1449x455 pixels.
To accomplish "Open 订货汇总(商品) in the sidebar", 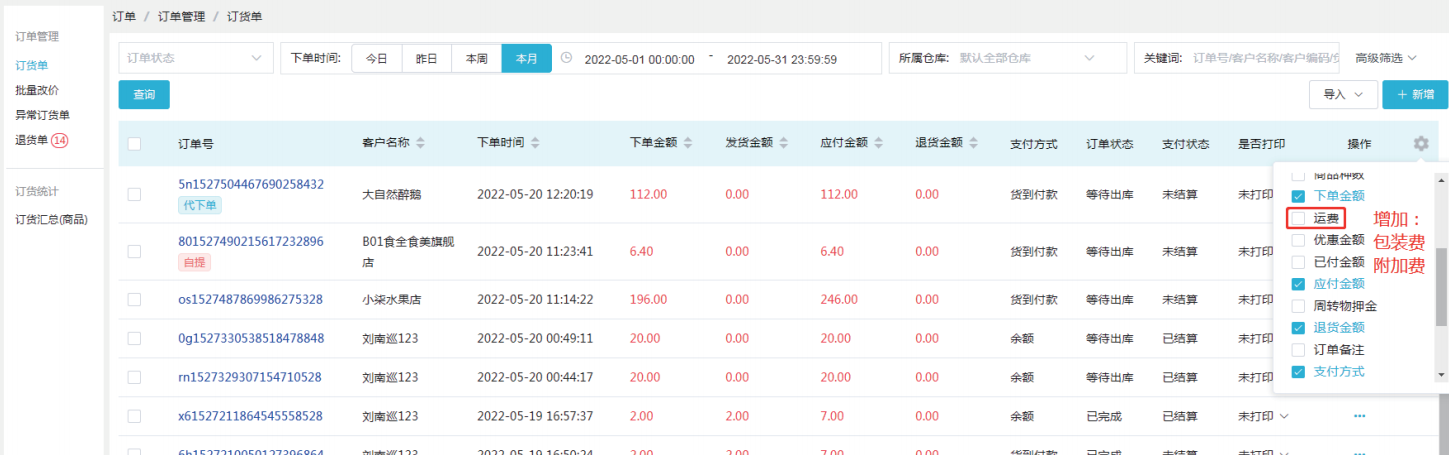I will coord(51,219).
